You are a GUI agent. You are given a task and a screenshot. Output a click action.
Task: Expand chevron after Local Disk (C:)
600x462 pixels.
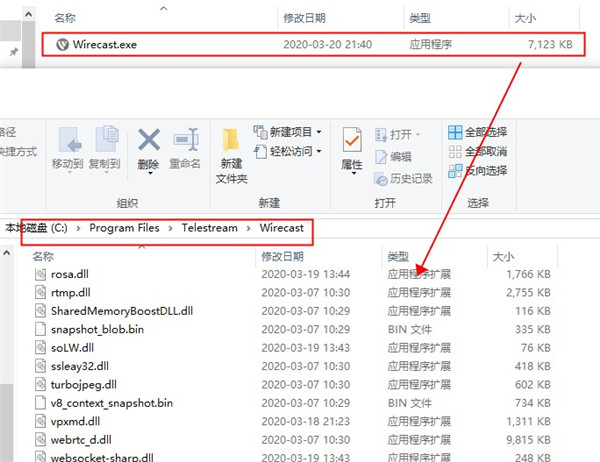click(x=78, y=228)
